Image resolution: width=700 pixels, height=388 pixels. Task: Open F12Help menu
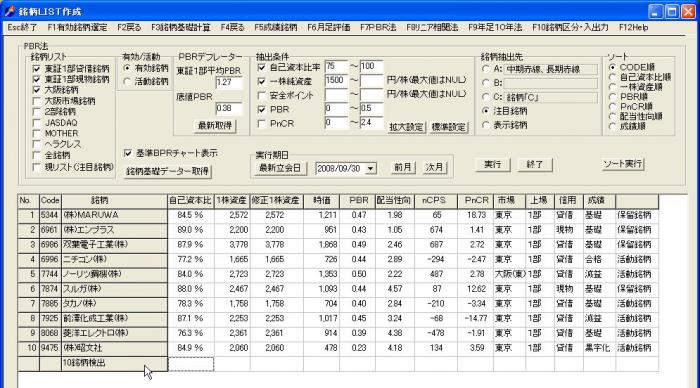tap(633, 28)
